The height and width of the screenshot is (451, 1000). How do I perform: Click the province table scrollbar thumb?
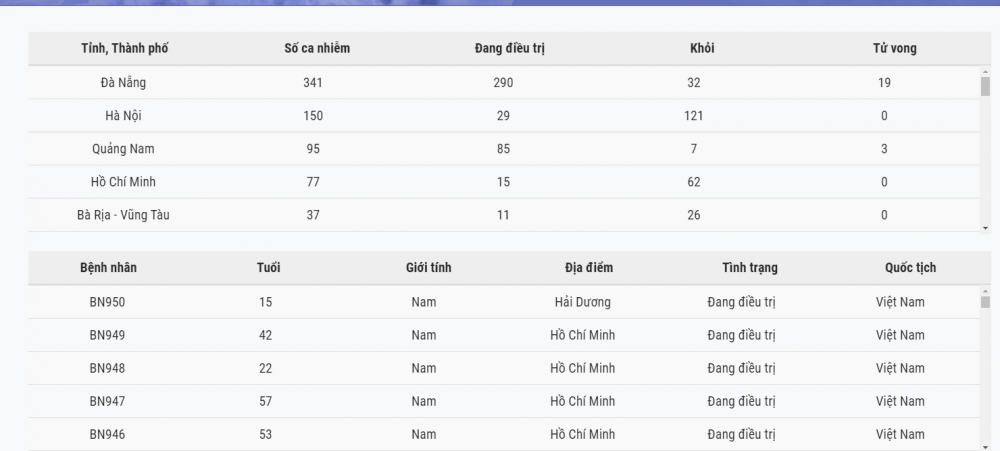coord(985,86)
